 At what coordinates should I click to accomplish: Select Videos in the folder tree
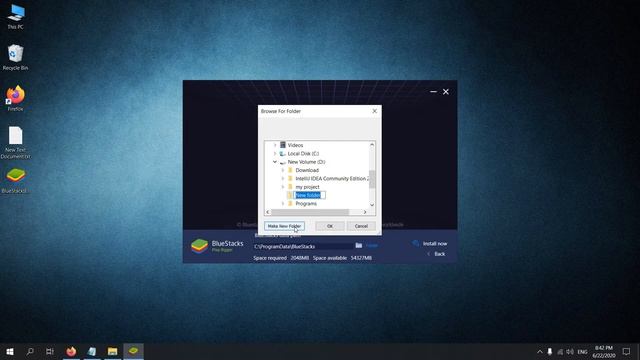pyautogui.click(x=295, y=145)
